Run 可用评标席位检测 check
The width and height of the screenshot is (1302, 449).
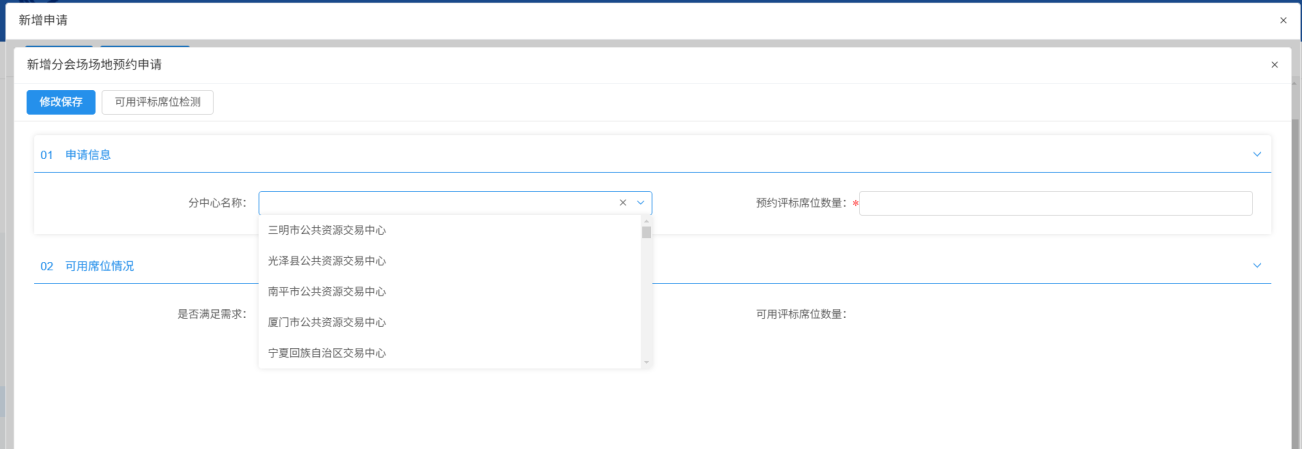tap(157, 102)
